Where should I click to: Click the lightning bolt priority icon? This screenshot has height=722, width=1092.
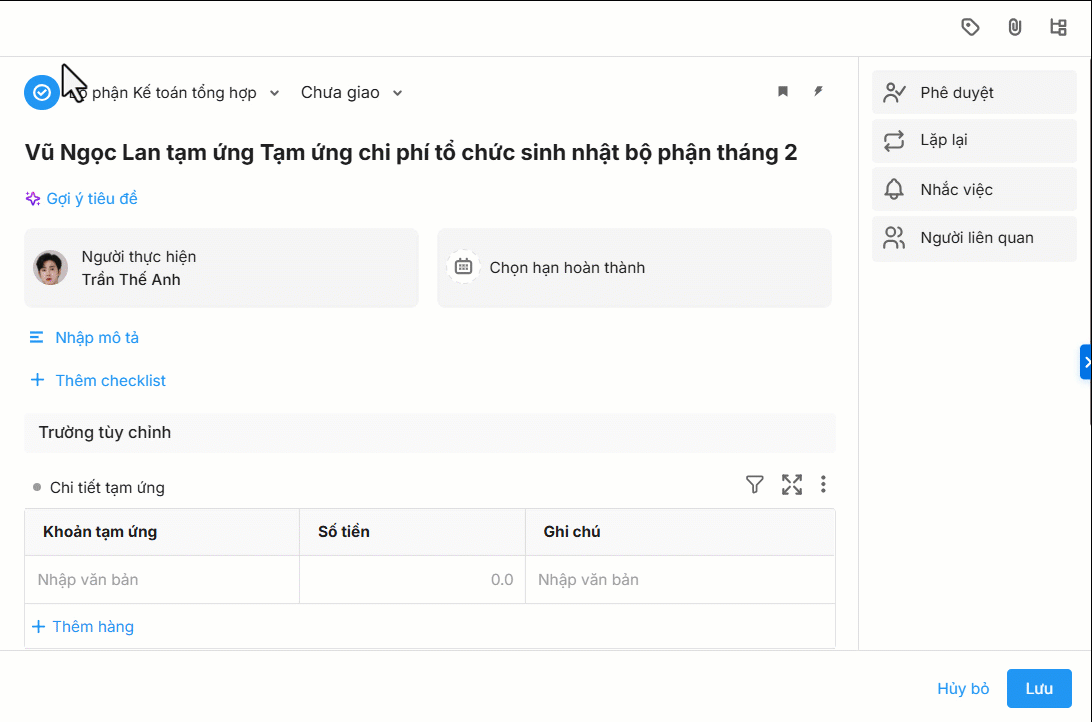click(818, 92)
